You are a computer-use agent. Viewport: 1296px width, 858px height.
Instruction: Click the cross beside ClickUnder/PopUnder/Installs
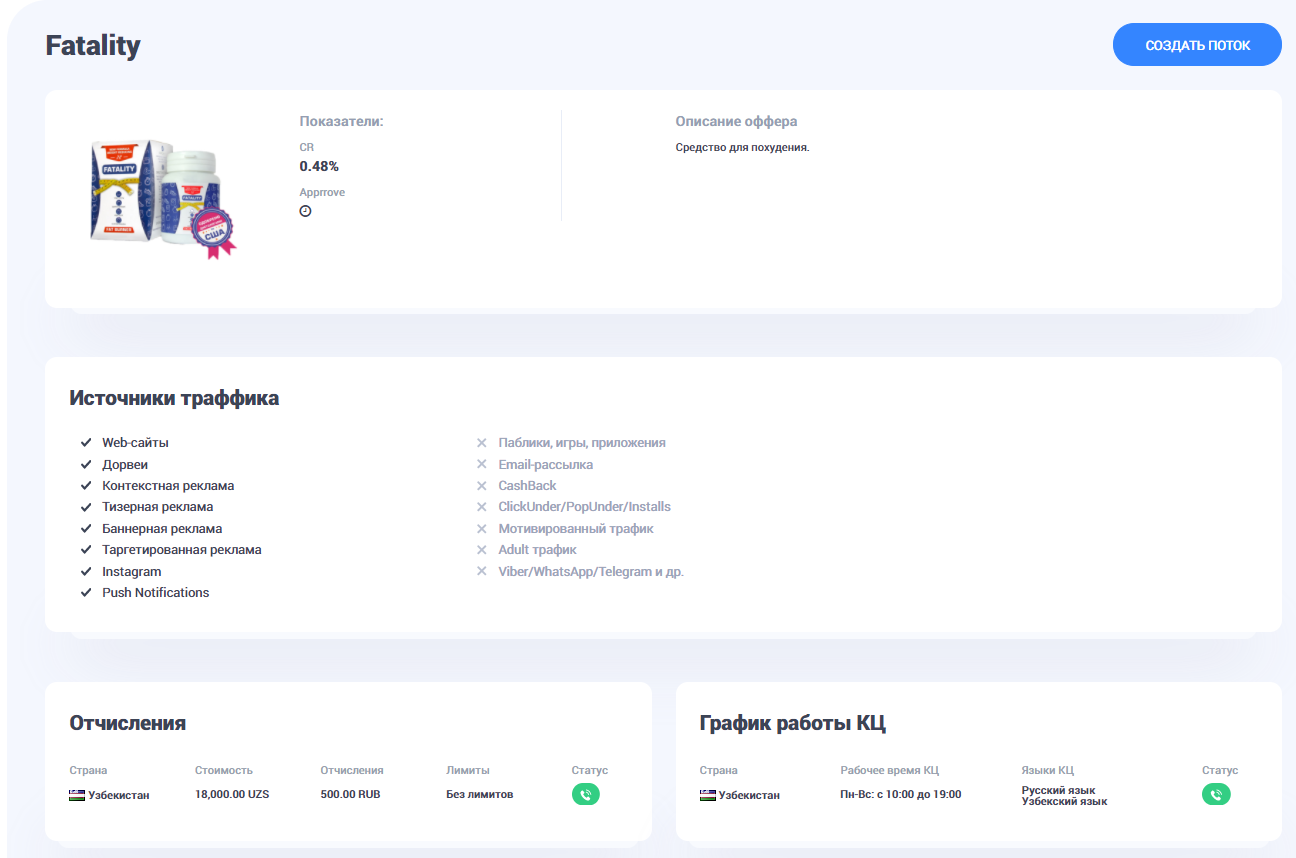click(481, 507)
